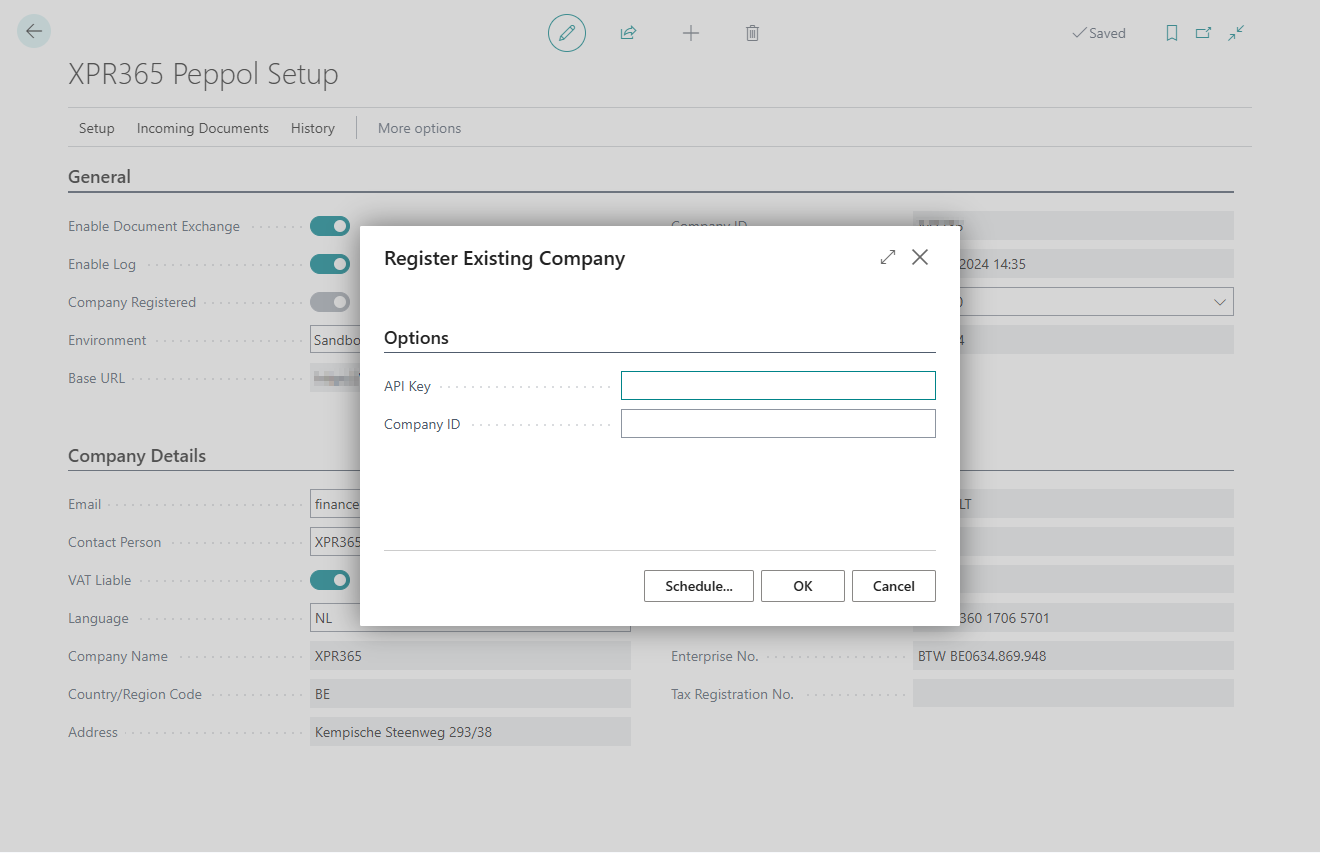Click the Address value Kempische Steenweg 293/38
Screen dimensions: 1320x853
[x=470, y=732]
